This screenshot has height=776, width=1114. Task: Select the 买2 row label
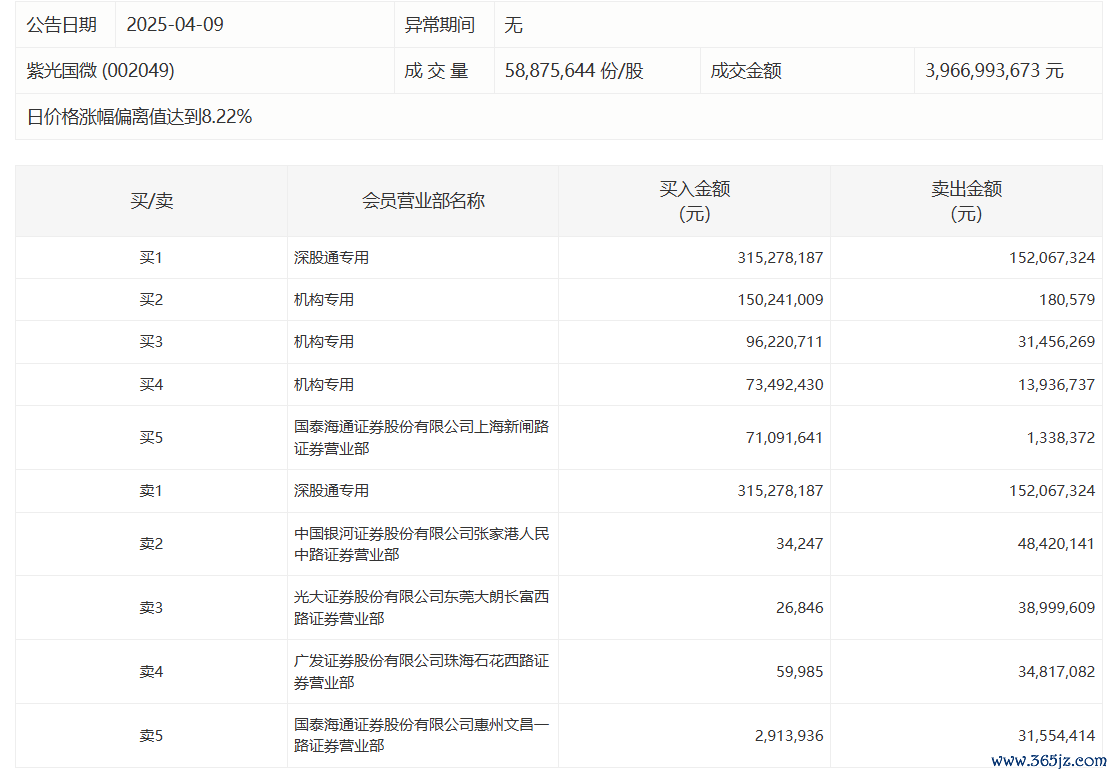click(x=151, y=300)
